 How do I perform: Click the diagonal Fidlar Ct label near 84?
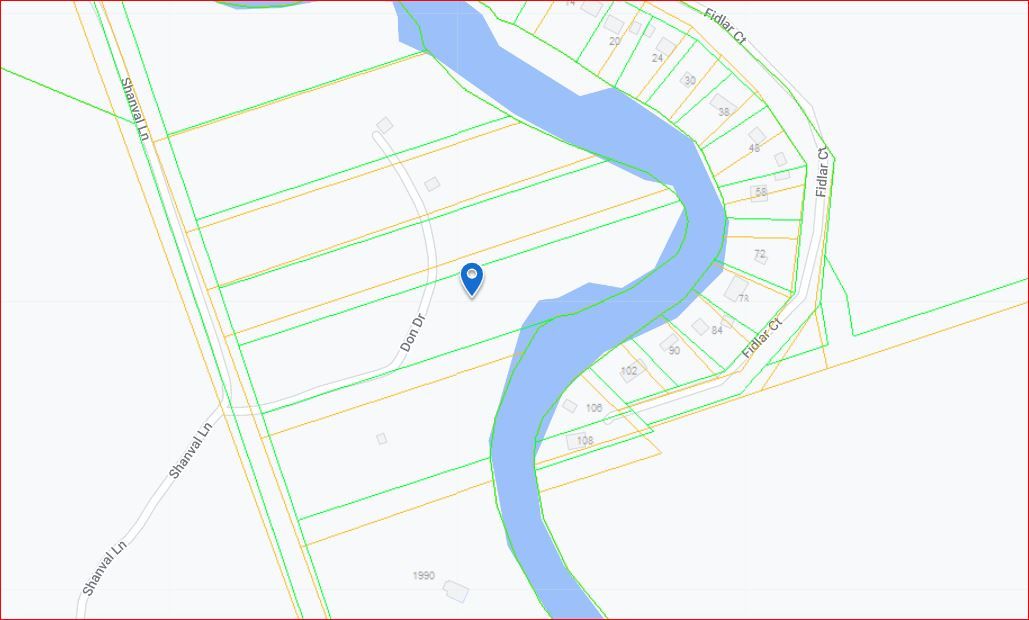tap(763, 338)
